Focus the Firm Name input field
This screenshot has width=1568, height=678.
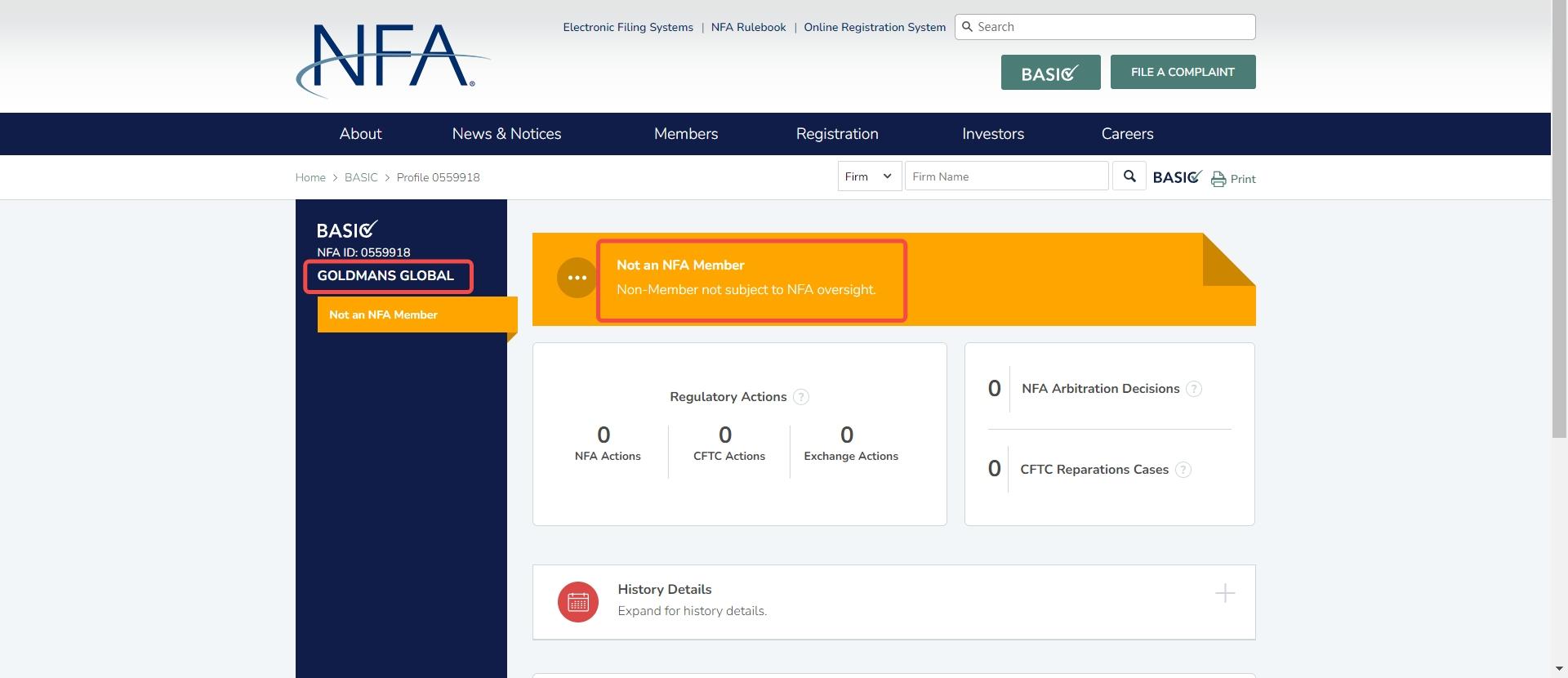coord(1007,176)
